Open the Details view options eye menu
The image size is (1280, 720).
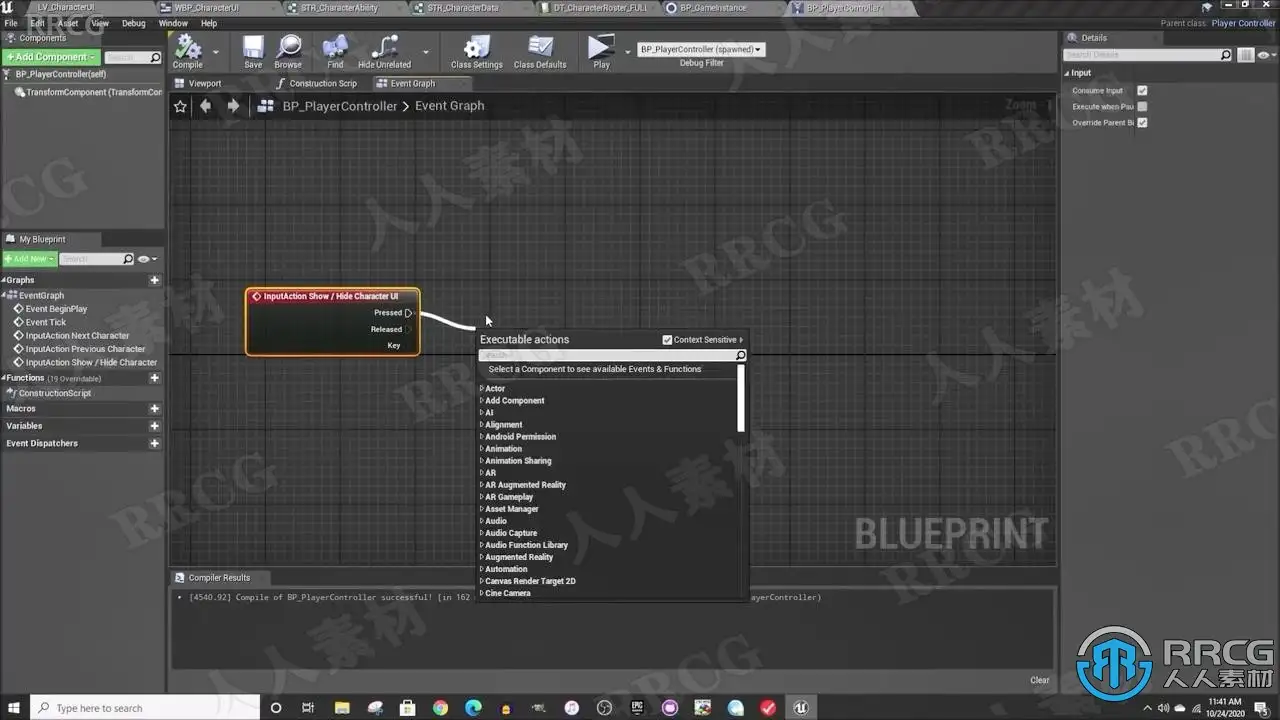pyautogui.click(x=1266, y=55)
